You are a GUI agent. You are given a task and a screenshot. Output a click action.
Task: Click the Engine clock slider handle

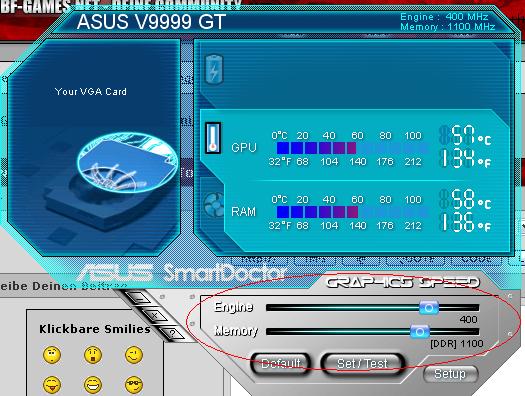point(429,307)
